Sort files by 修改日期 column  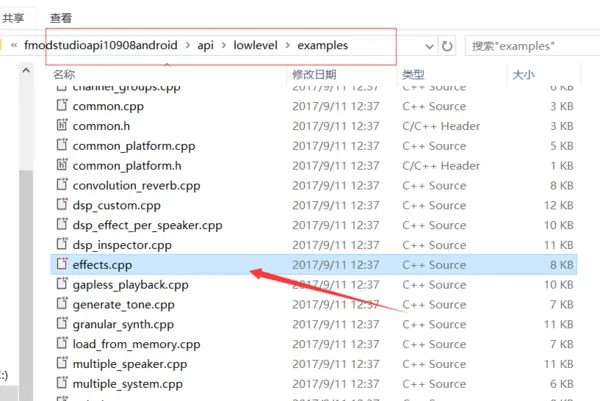coord(314,74)
